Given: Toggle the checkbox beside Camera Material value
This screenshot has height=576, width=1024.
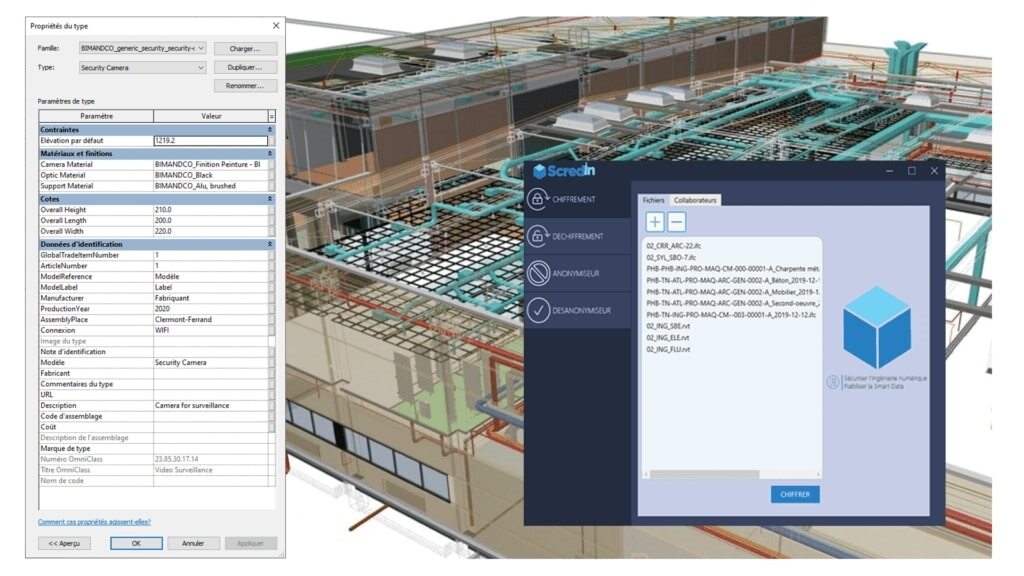Looking at the screenshot, I should (271, 163).
